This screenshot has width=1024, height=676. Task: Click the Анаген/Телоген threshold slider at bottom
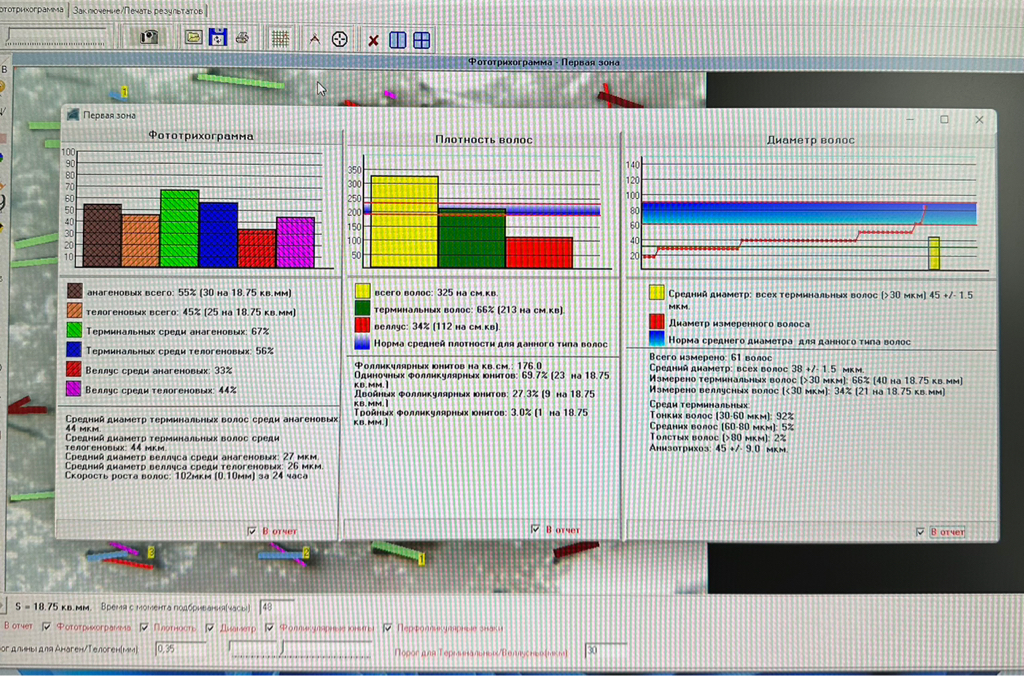[x=300, y=648]
